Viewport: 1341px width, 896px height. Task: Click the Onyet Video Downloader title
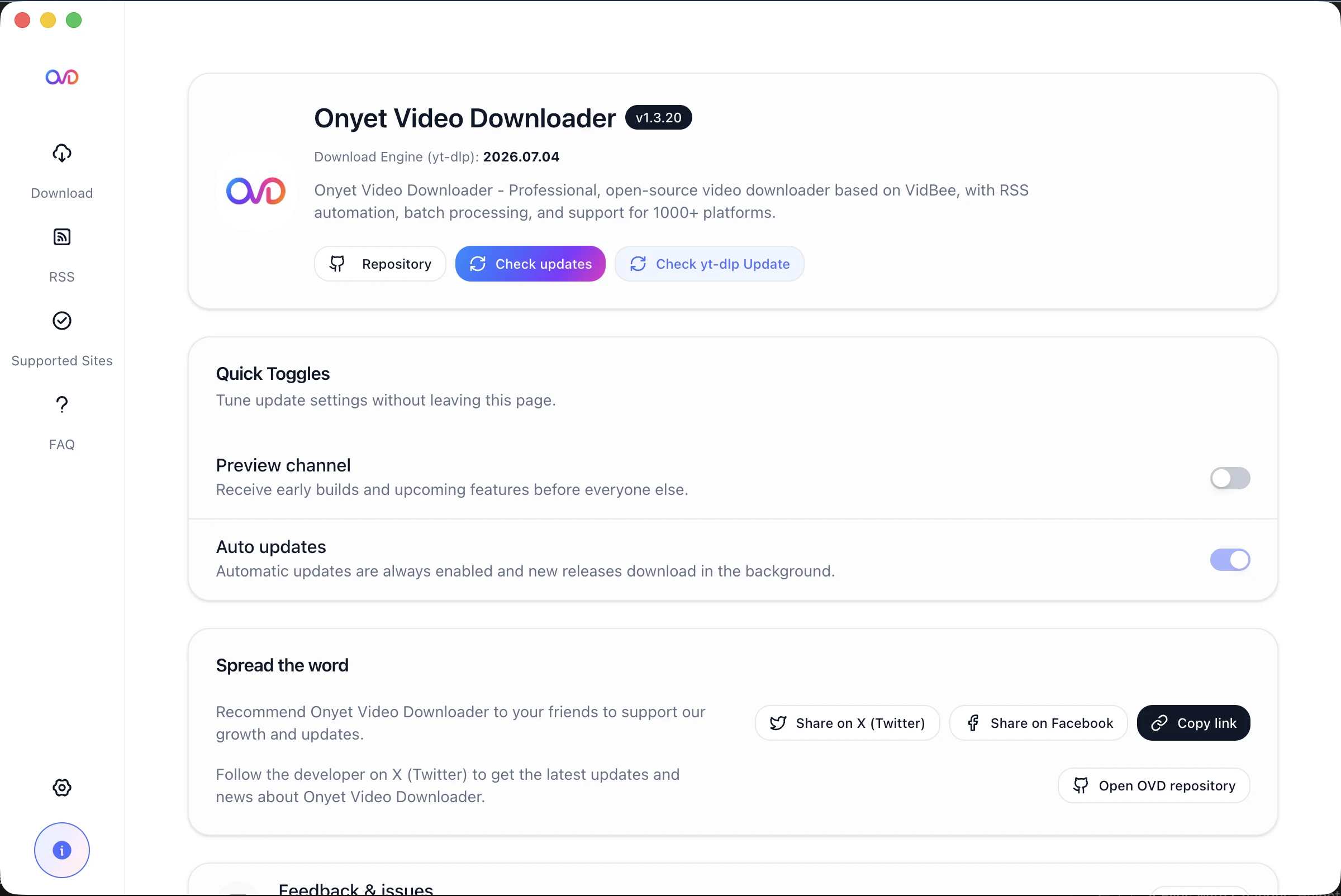pos(465,118)
